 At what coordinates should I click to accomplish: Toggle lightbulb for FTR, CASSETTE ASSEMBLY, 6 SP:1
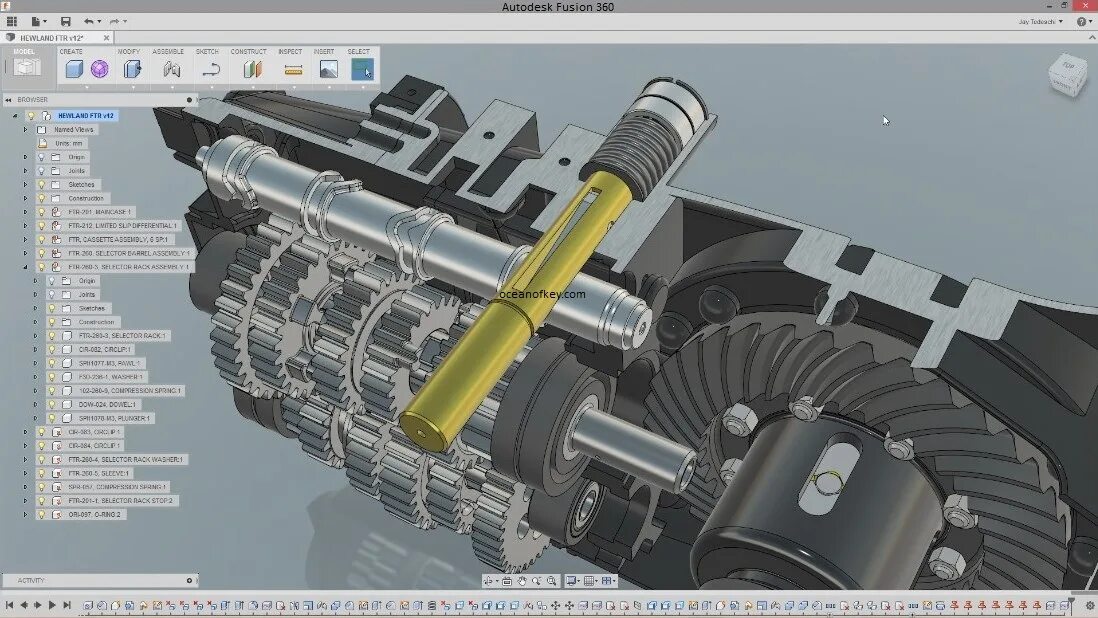point(41,239)
